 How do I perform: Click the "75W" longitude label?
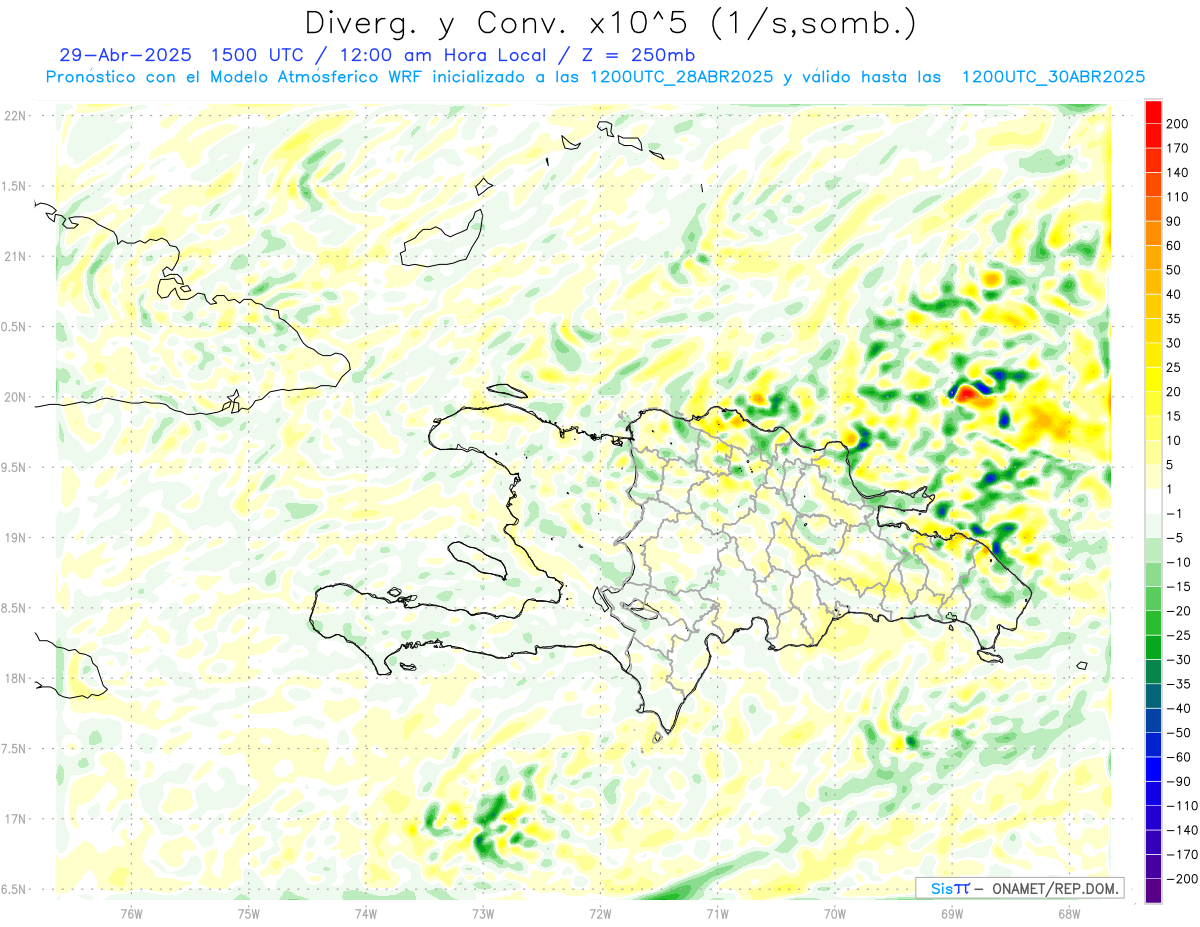[249, 914]
